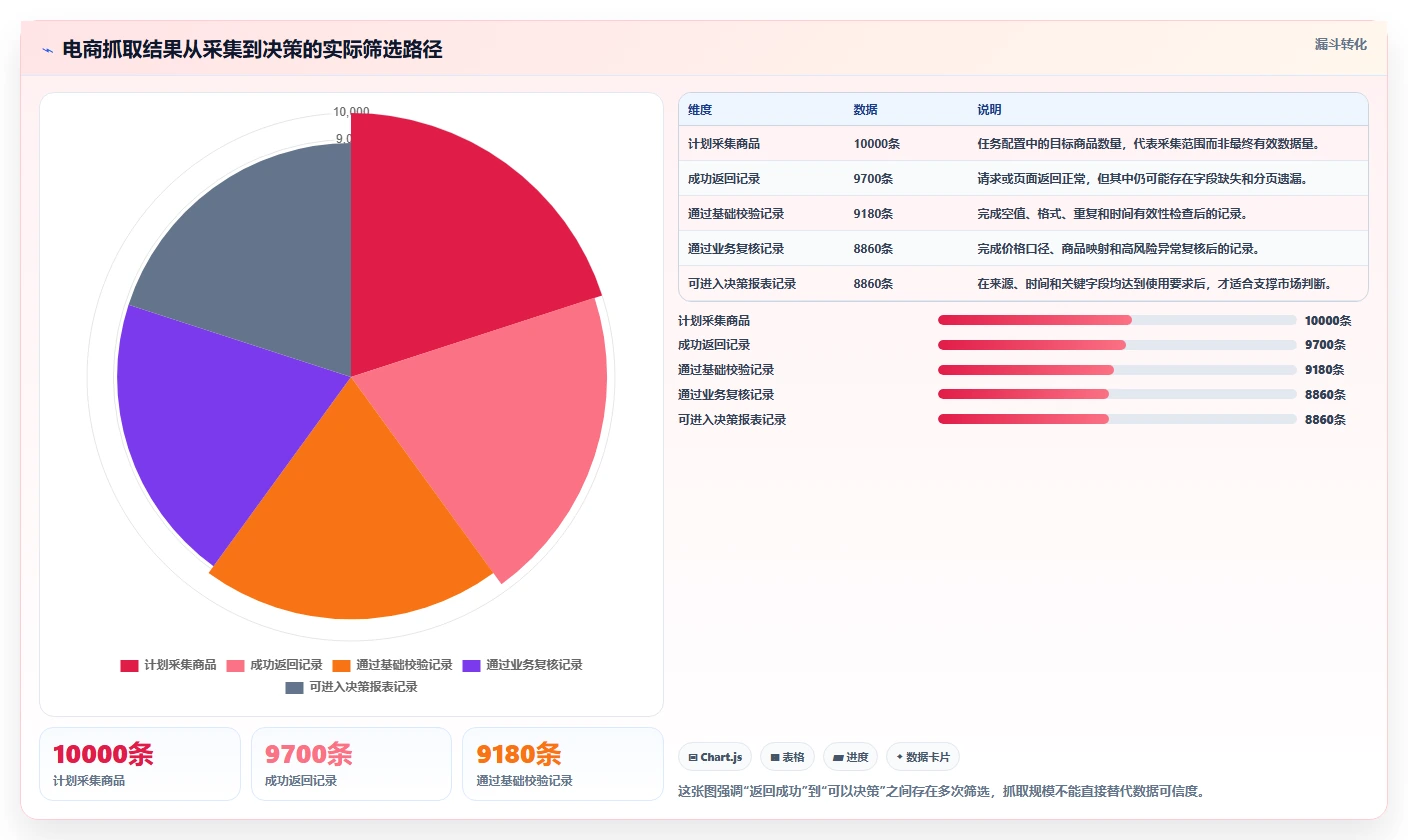Click 计划采集商品 in the table's first row
The width and height of the screenshot is (1408, 840).
tap(724, 144)
